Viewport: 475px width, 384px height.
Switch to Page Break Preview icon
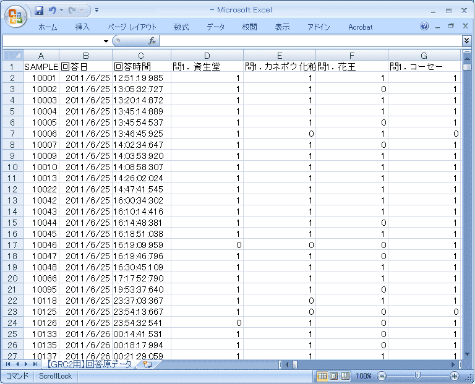point(345,376)
